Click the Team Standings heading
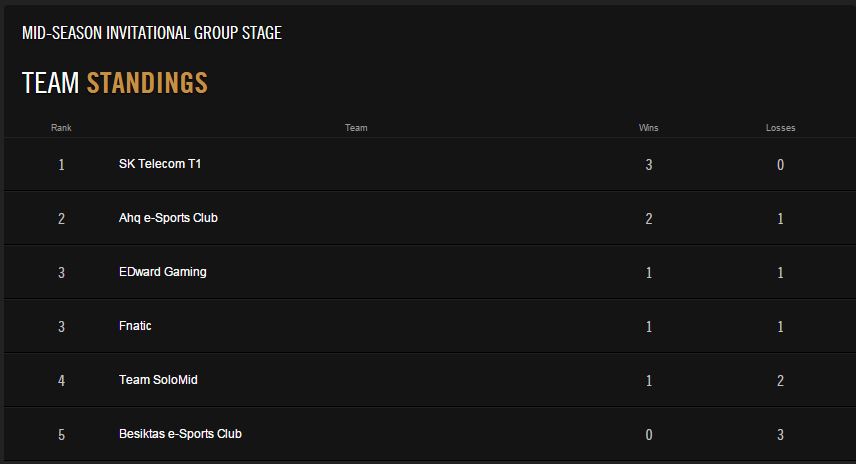 click(x=115, y=83)
